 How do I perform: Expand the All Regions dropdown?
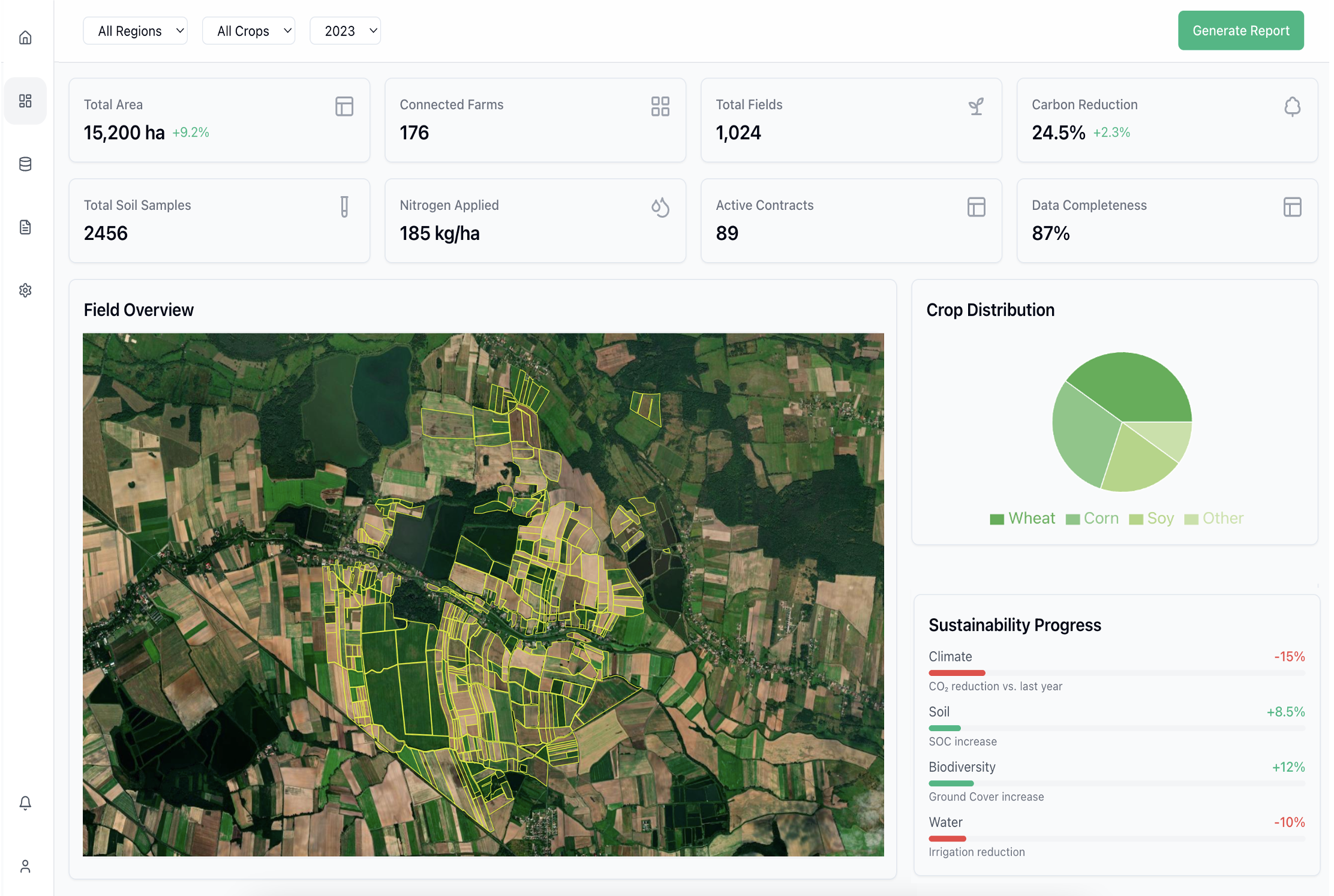(135, 31)
